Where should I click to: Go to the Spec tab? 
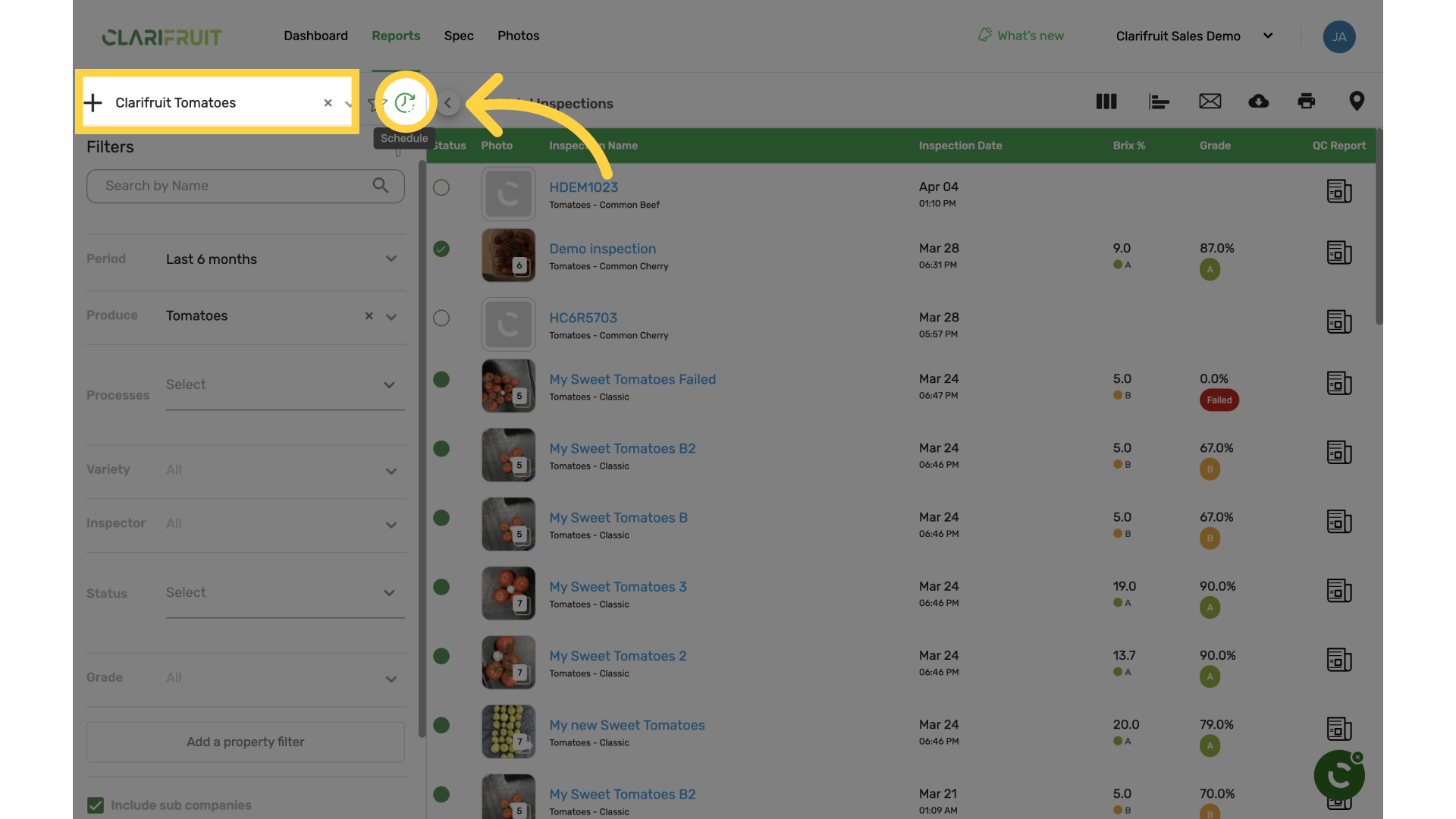click(x=459, y=36)
